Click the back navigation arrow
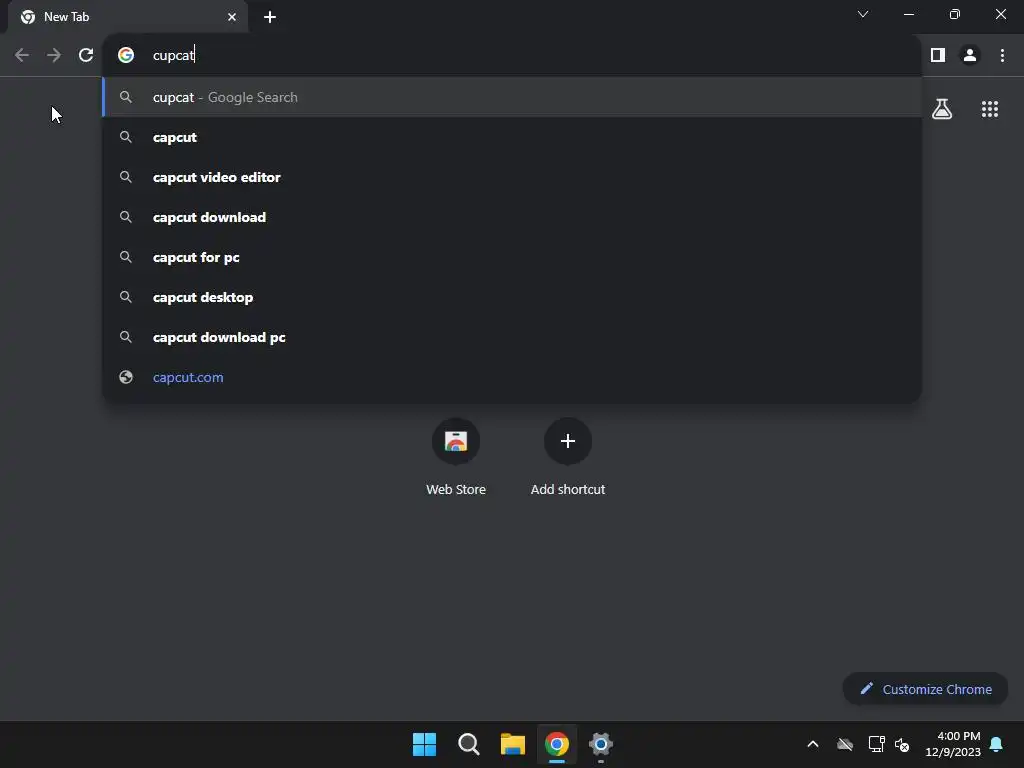 pyautogui.click(x=22, y=56)
